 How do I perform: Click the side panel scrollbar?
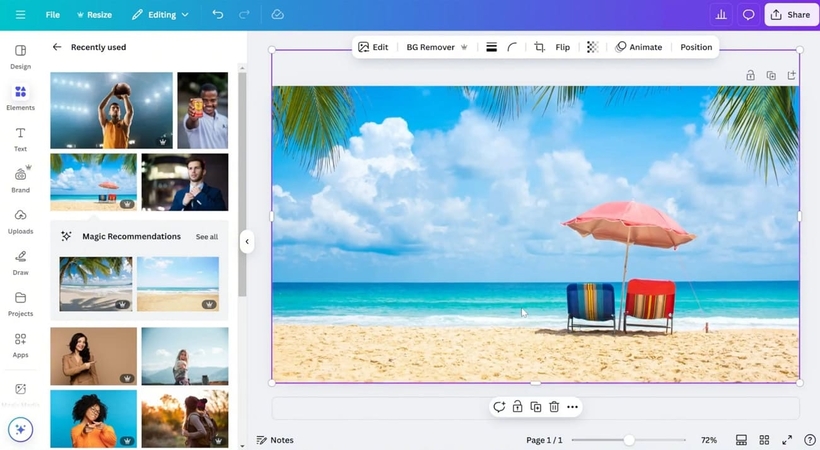(x=242, y=184)
